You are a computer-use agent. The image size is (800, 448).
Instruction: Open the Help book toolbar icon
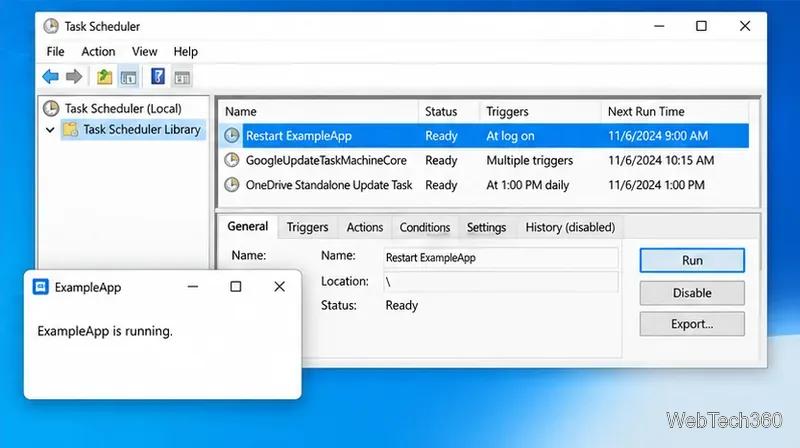158,77
